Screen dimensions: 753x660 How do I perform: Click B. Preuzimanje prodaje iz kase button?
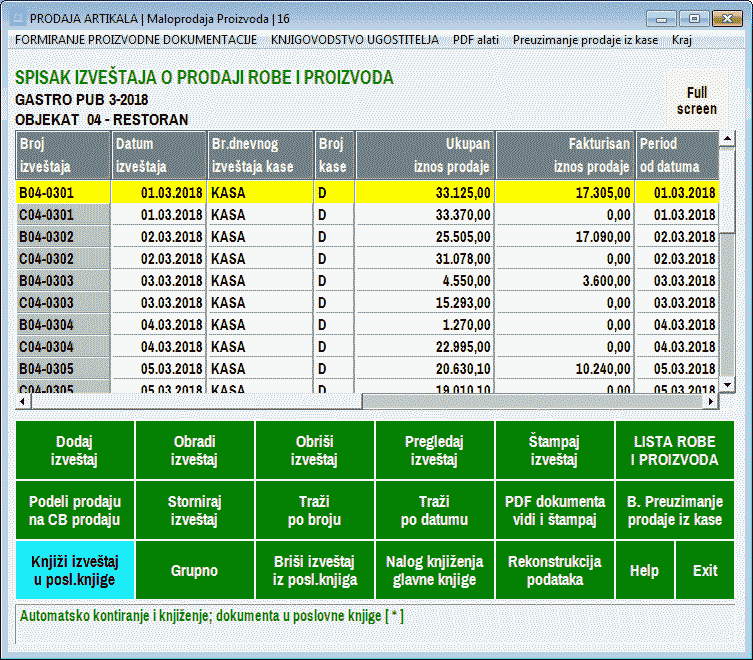pyautogui.click(x=675, y=510)
